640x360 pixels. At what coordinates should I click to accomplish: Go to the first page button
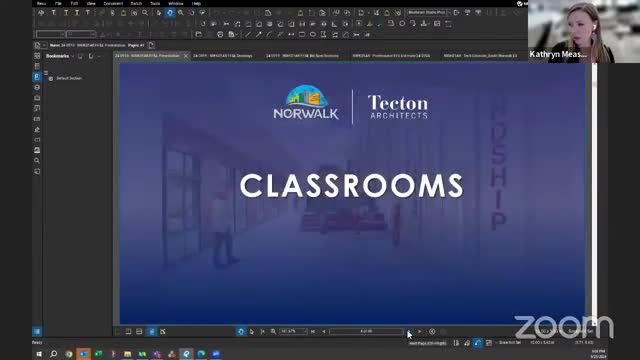tap(313, 332)
